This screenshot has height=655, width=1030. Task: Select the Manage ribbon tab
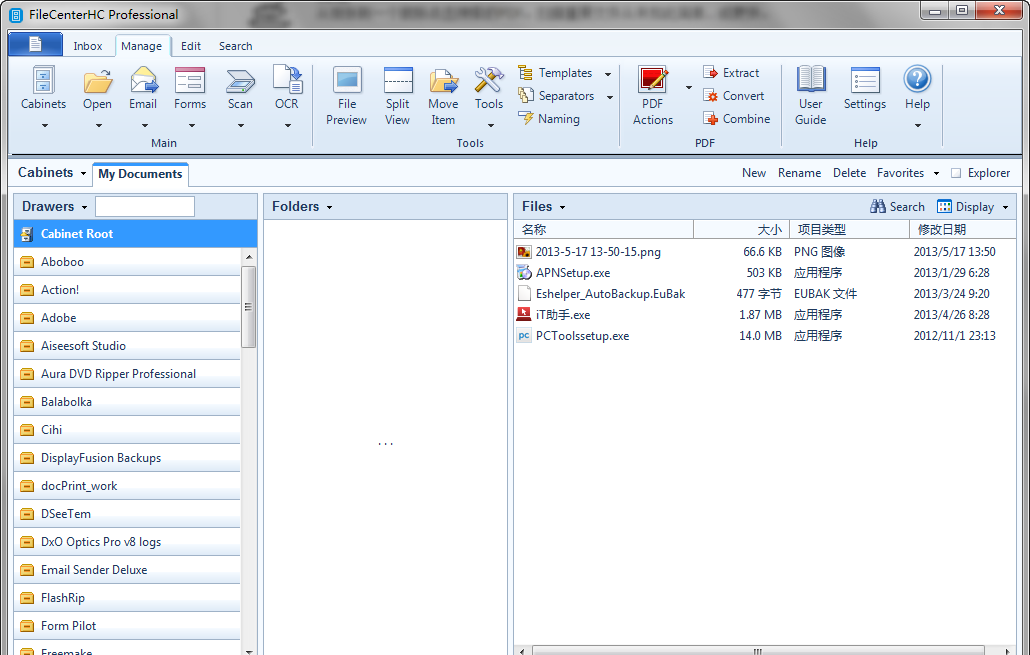point(141,46)
